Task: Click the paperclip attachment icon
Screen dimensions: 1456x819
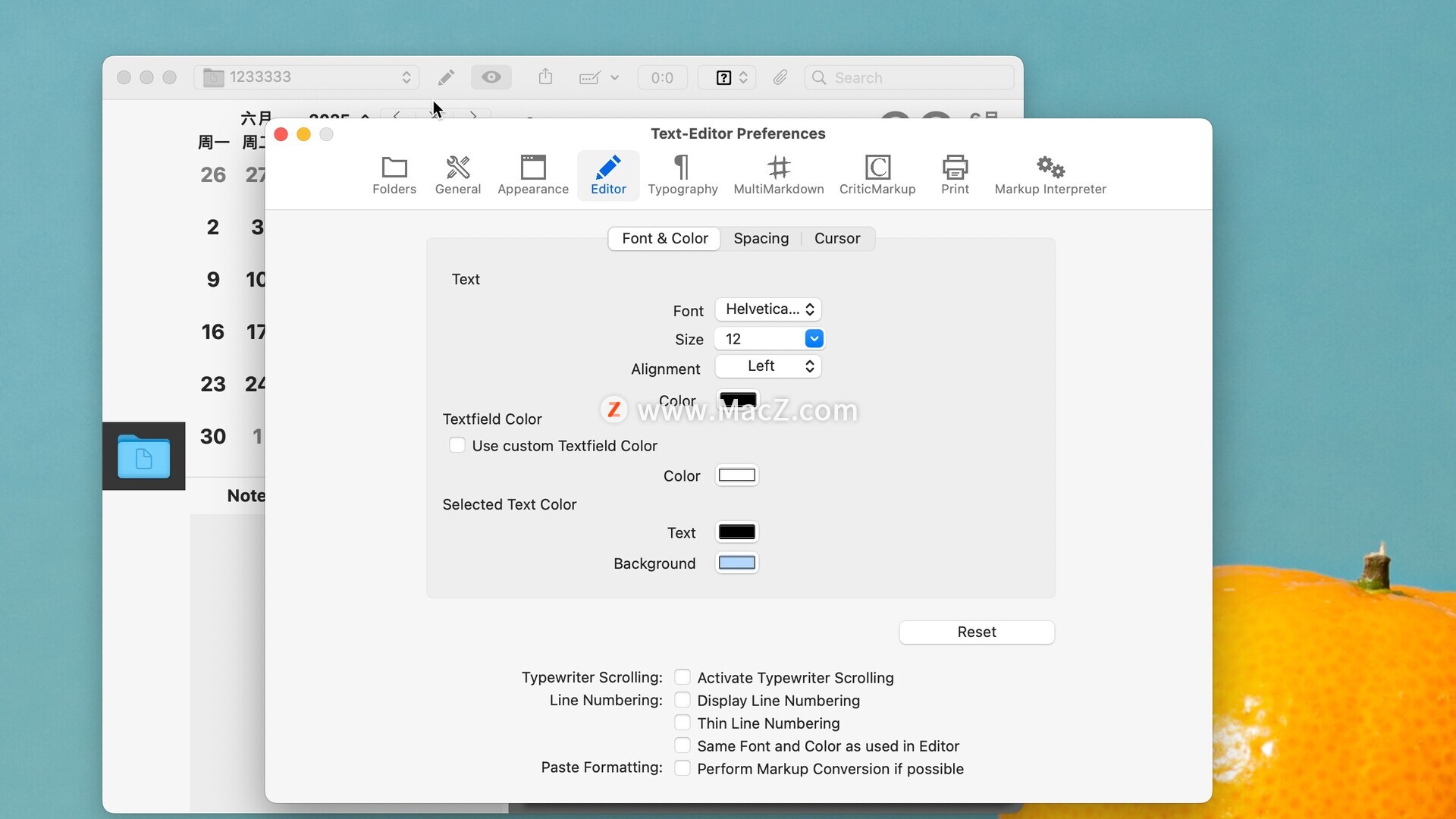Action: [x=780, y=77]
